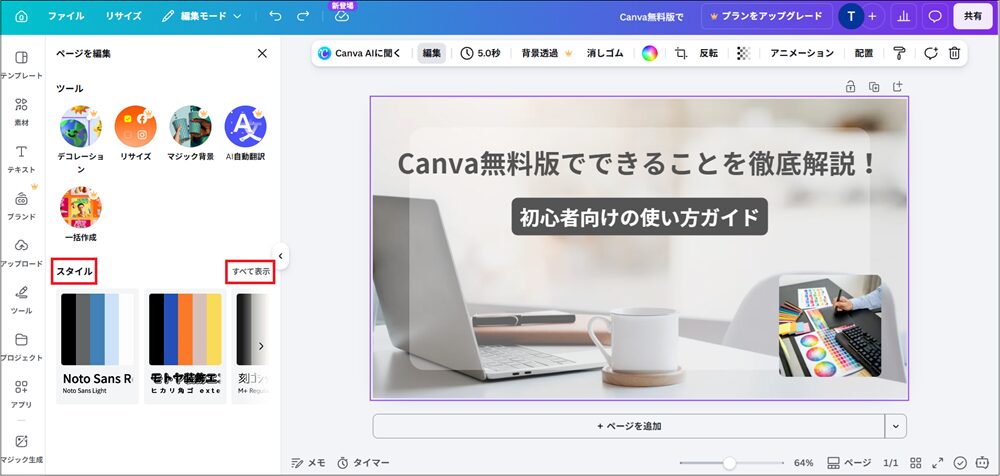Image resolution: width=1000 pixels, height=476 pixels.
Task: Expand the 編集モード dropdown
Action: coord(202,17)
